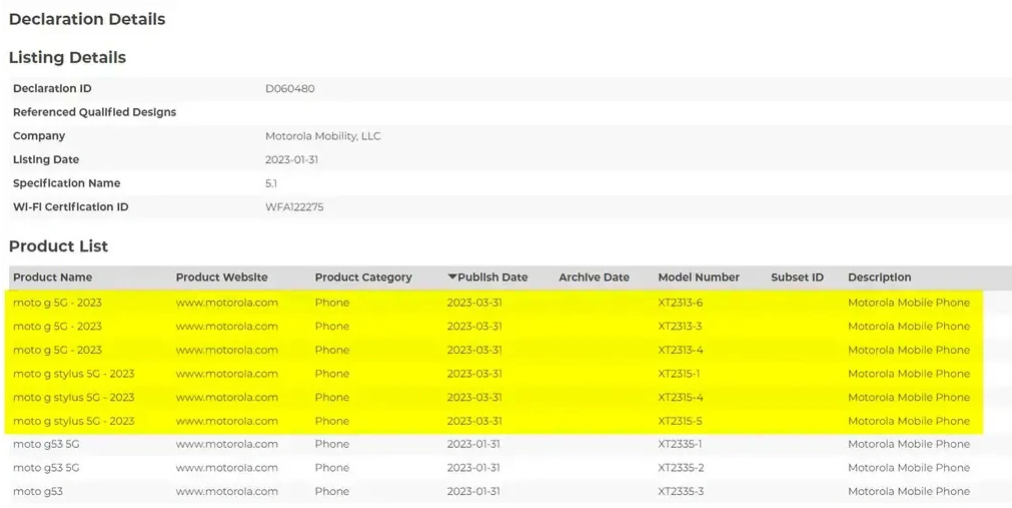Click product name in XT2315-5 row

point(74,421)
